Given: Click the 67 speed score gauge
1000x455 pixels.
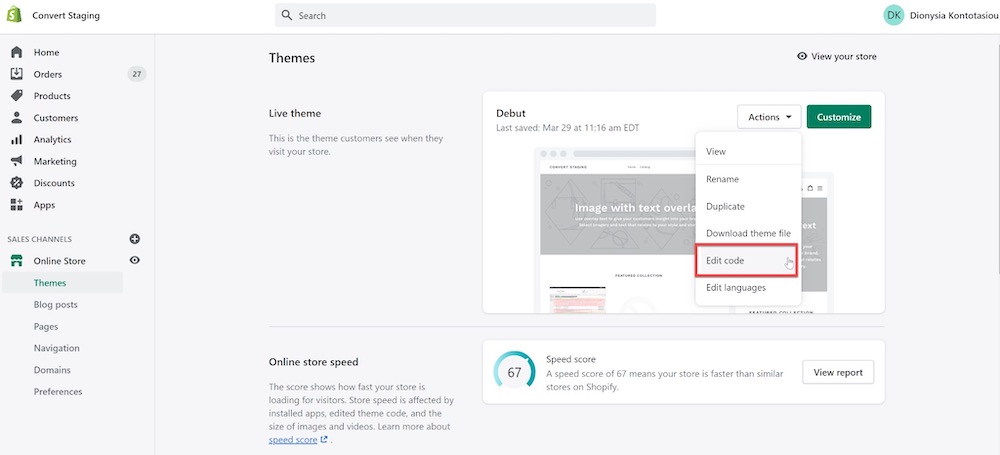Looking at the screenshot, I should coord(515,372).
